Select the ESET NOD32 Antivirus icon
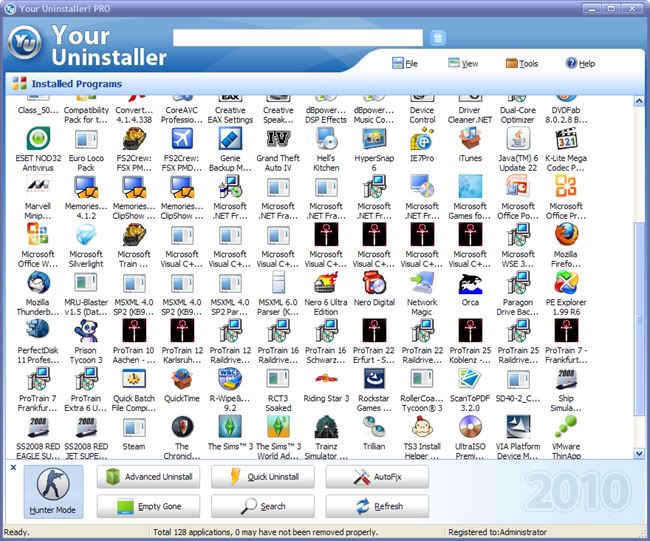650x541 pixels. click(x=38, y=138)
